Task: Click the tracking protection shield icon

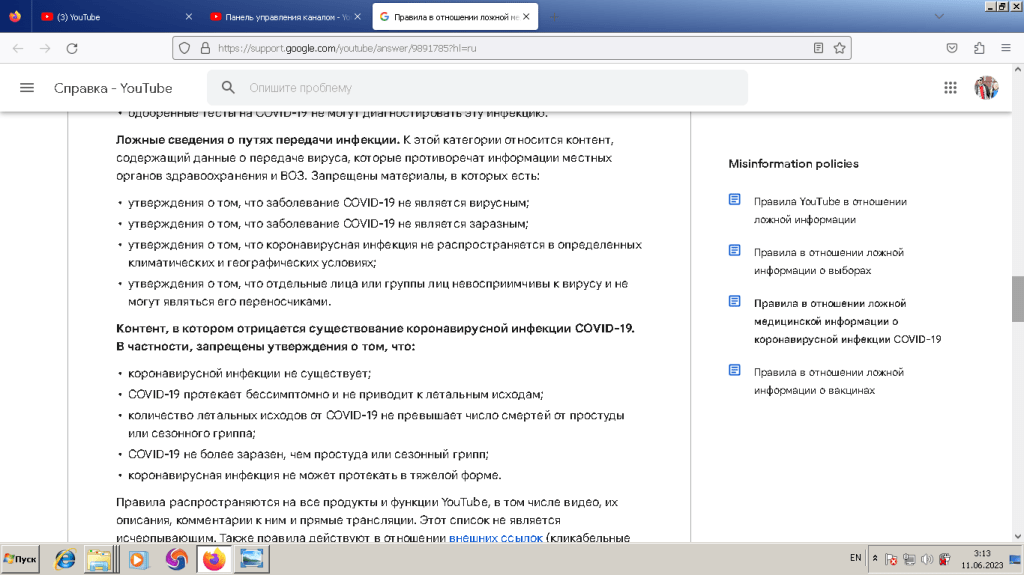Action: [183, 48]
